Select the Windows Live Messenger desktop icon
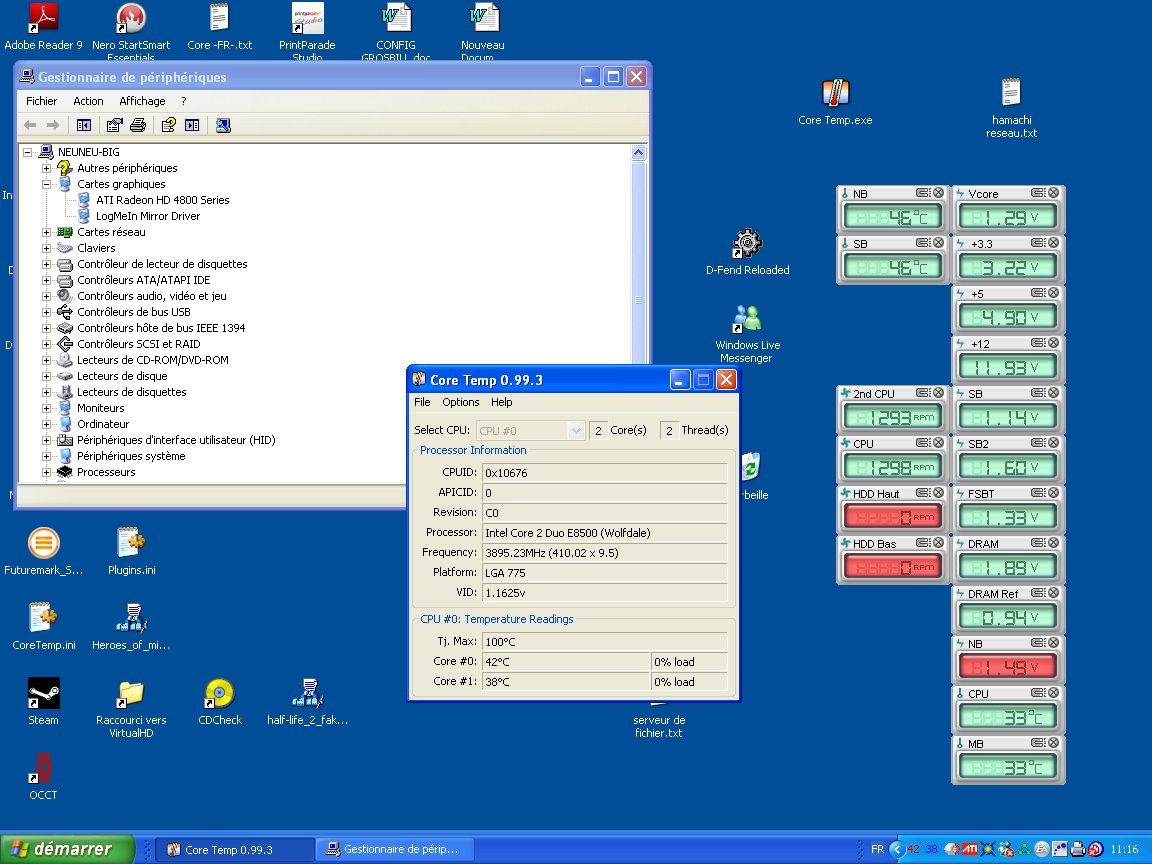This screenshot has height=864, width=1152. coord(747,334)
